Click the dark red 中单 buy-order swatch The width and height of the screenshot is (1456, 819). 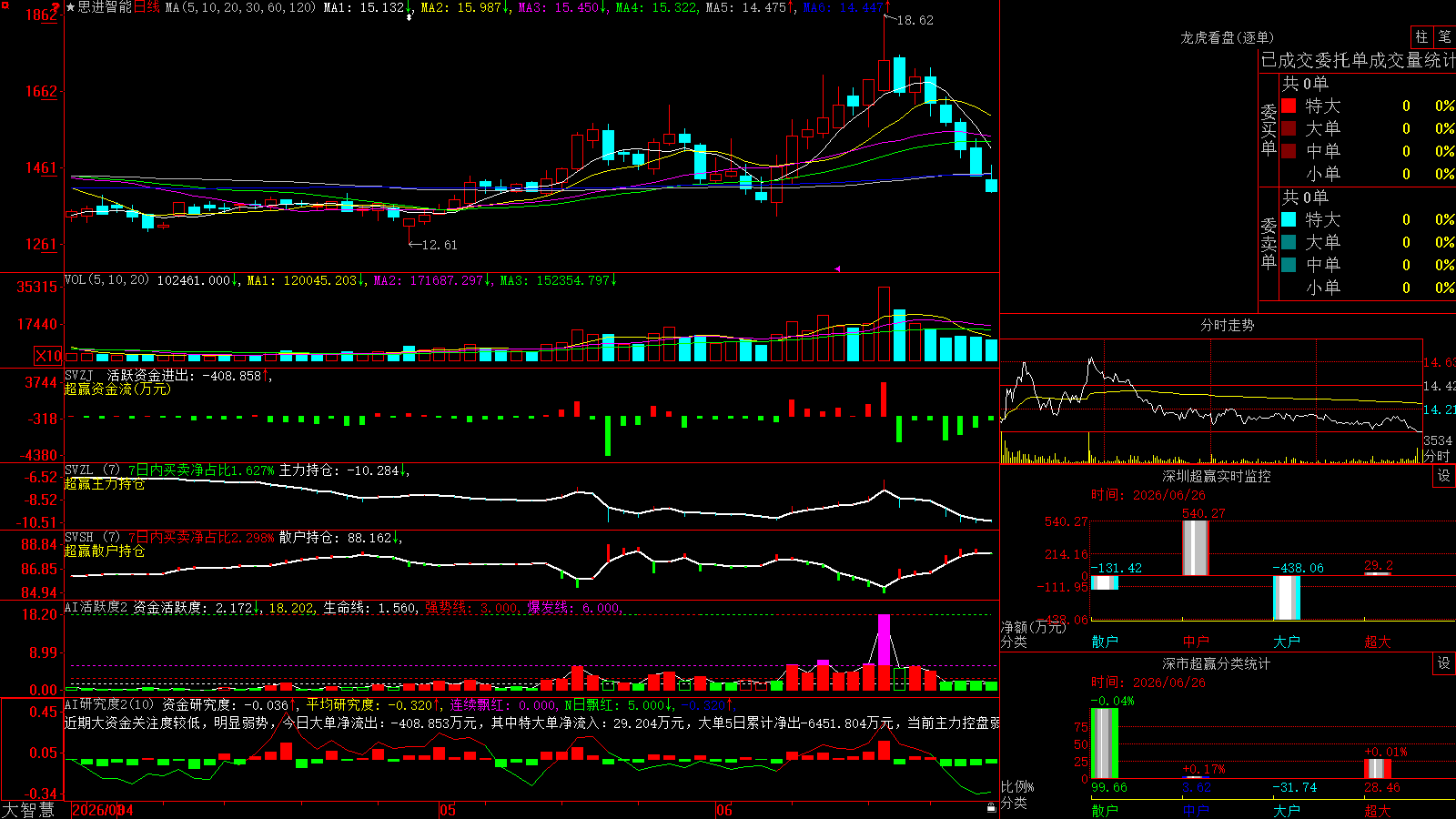click(x=1289, y=150)
